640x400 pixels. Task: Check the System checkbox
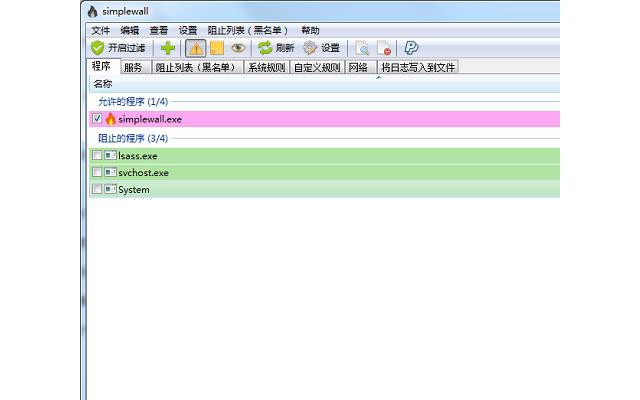click(x=97, y=189)
